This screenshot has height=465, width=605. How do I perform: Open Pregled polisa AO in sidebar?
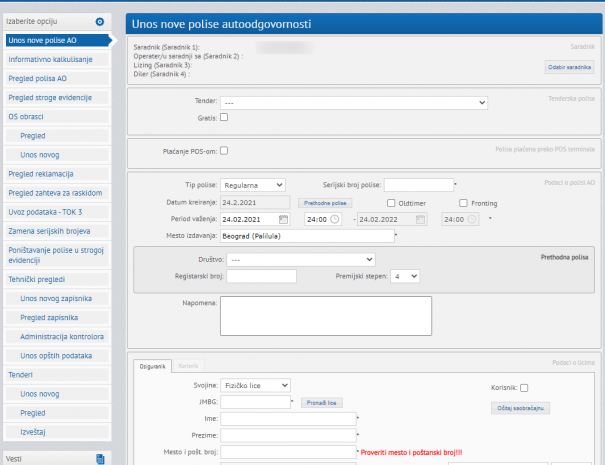coord(51,78)
